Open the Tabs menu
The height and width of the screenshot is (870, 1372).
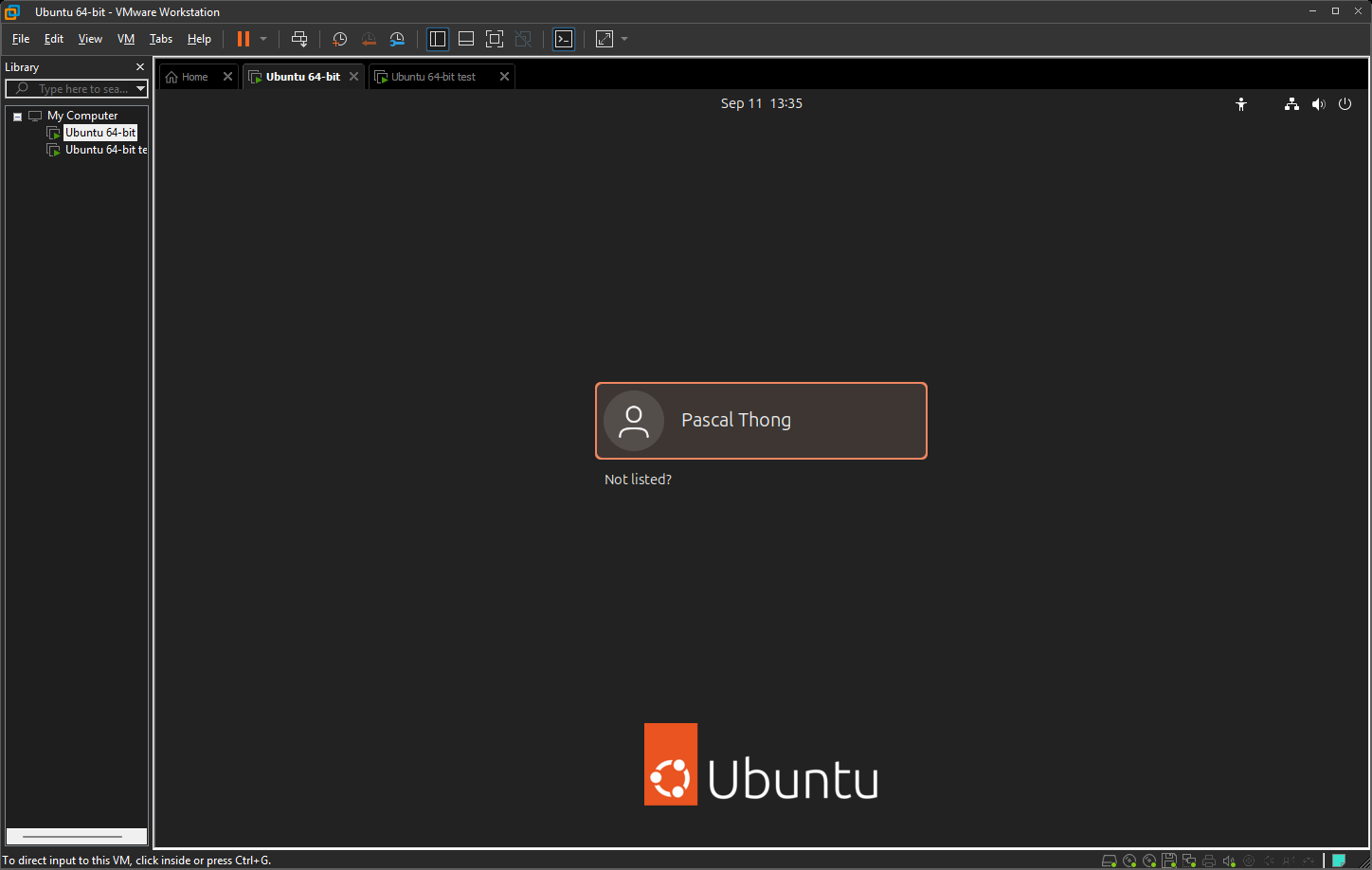pos(161,39)
